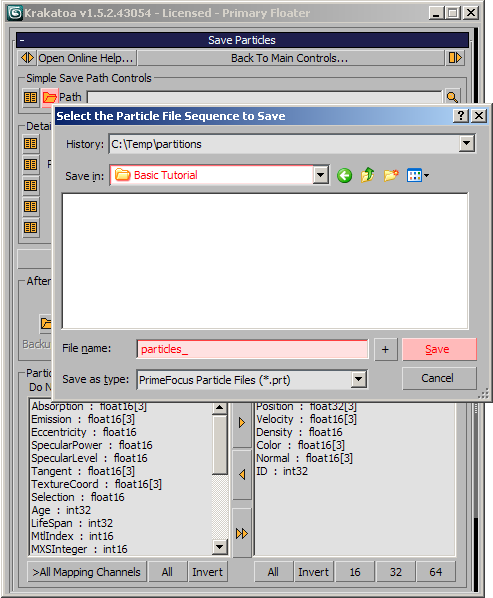493x598 pixels.
Task: Click the 64 bit-depth button
Action: [436, 572]
